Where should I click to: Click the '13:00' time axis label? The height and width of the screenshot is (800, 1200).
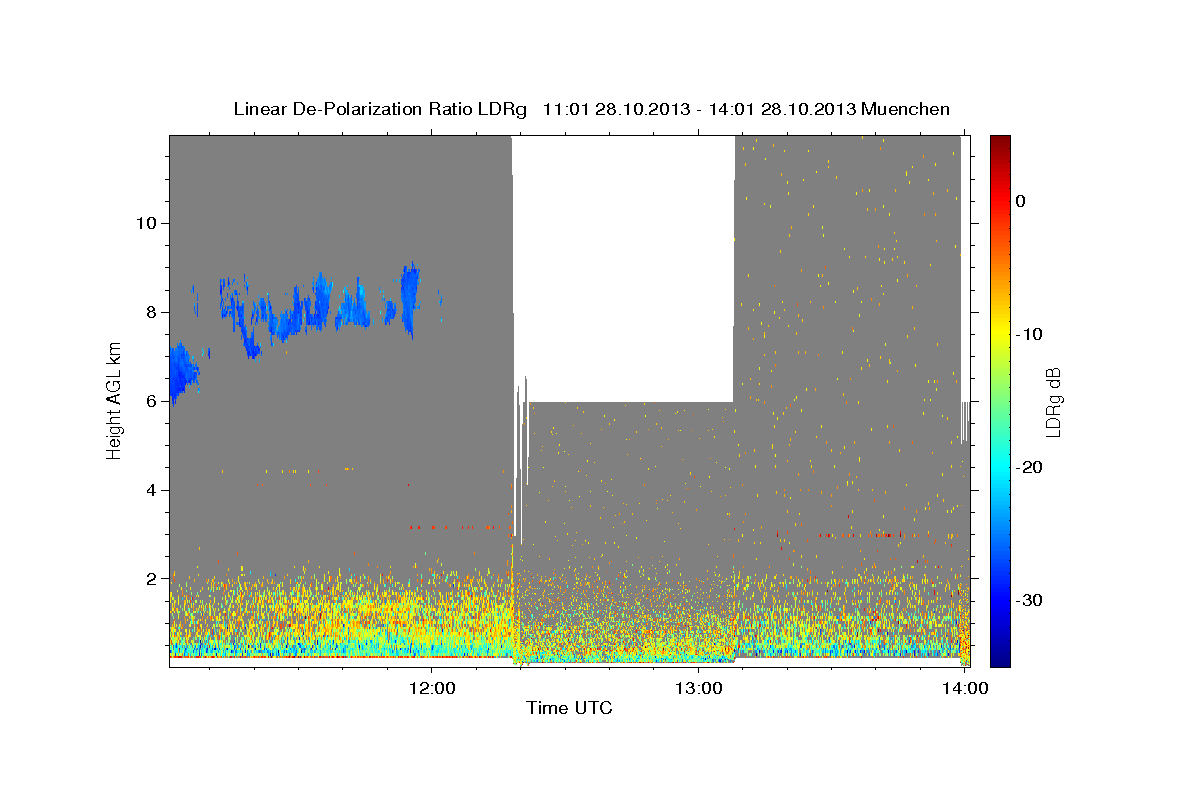tap(698, 689)
